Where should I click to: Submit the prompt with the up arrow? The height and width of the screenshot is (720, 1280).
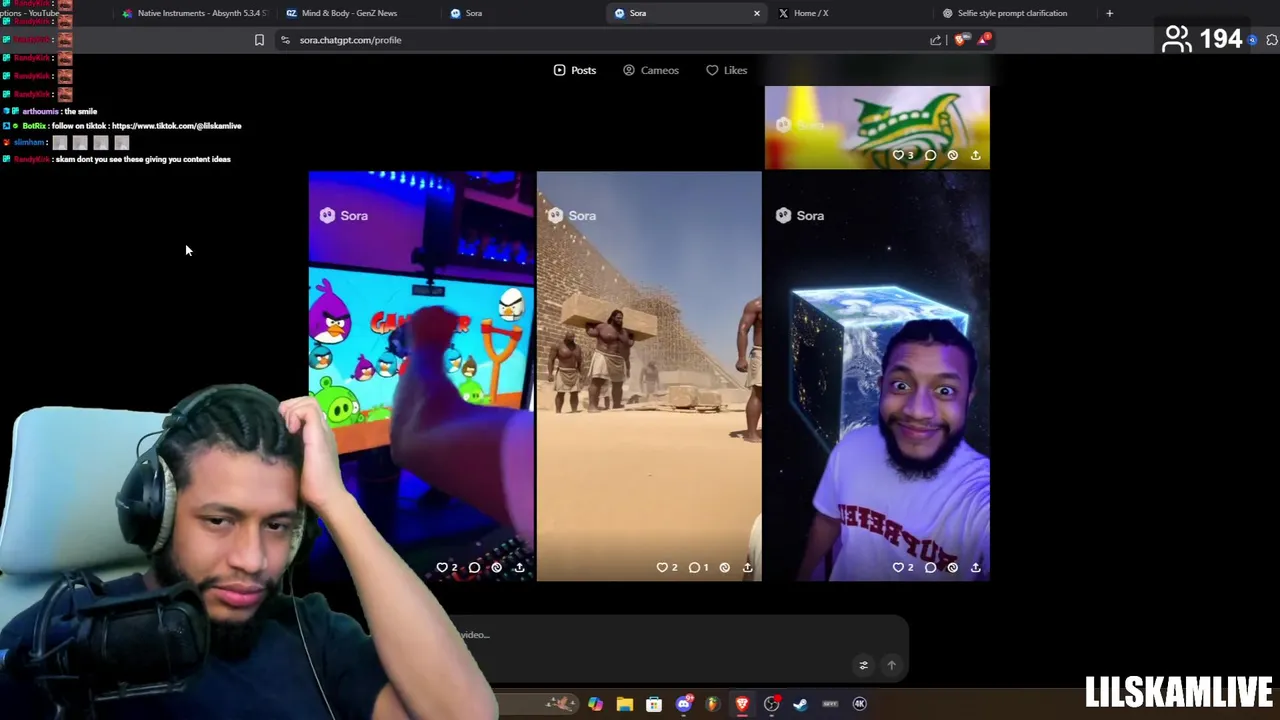891,665
